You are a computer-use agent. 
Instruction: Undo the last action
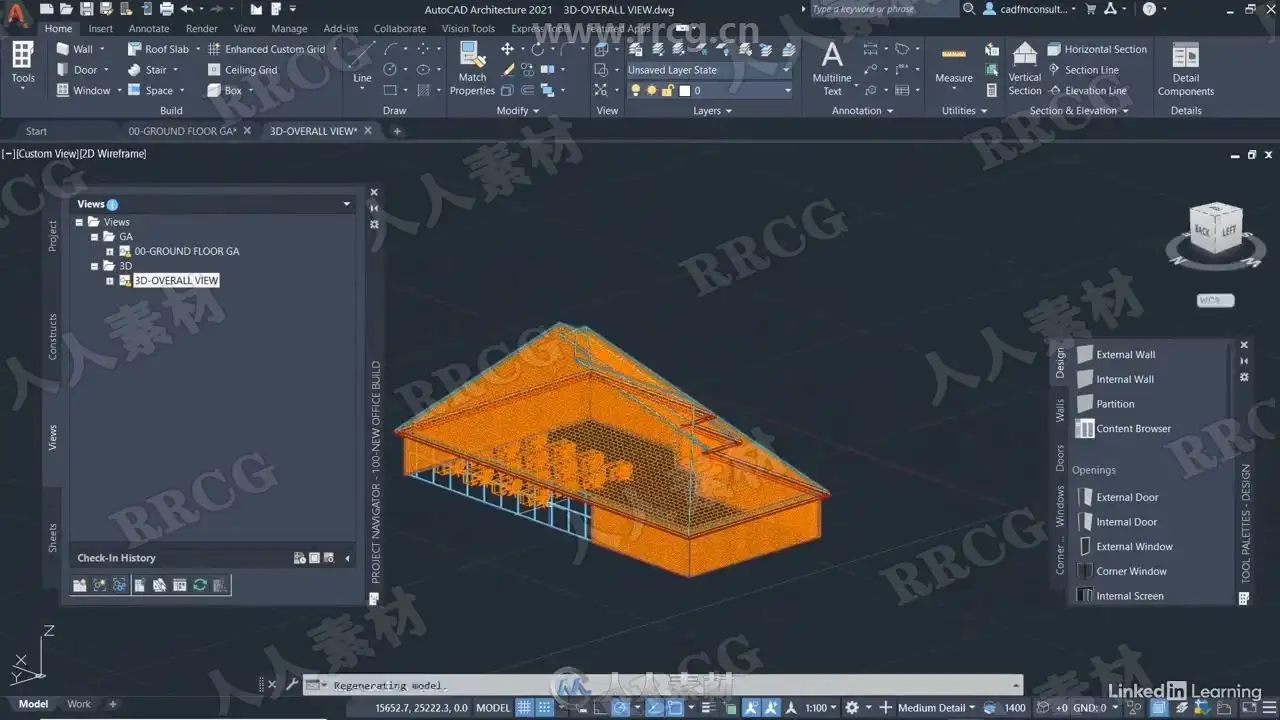click(187, 9)
